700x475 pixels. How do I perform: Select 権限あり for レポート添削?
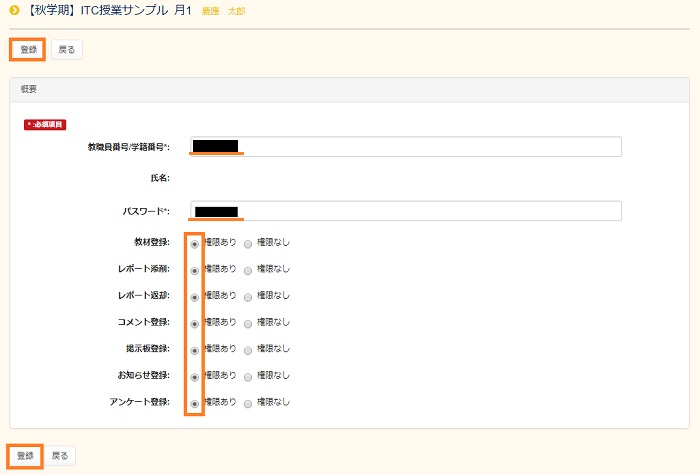tap(194, 270)
